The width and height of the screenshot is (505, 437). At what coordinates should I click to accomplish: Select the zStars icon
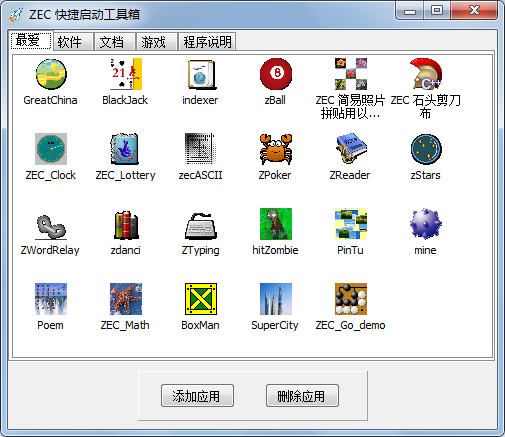coord(426,149)
